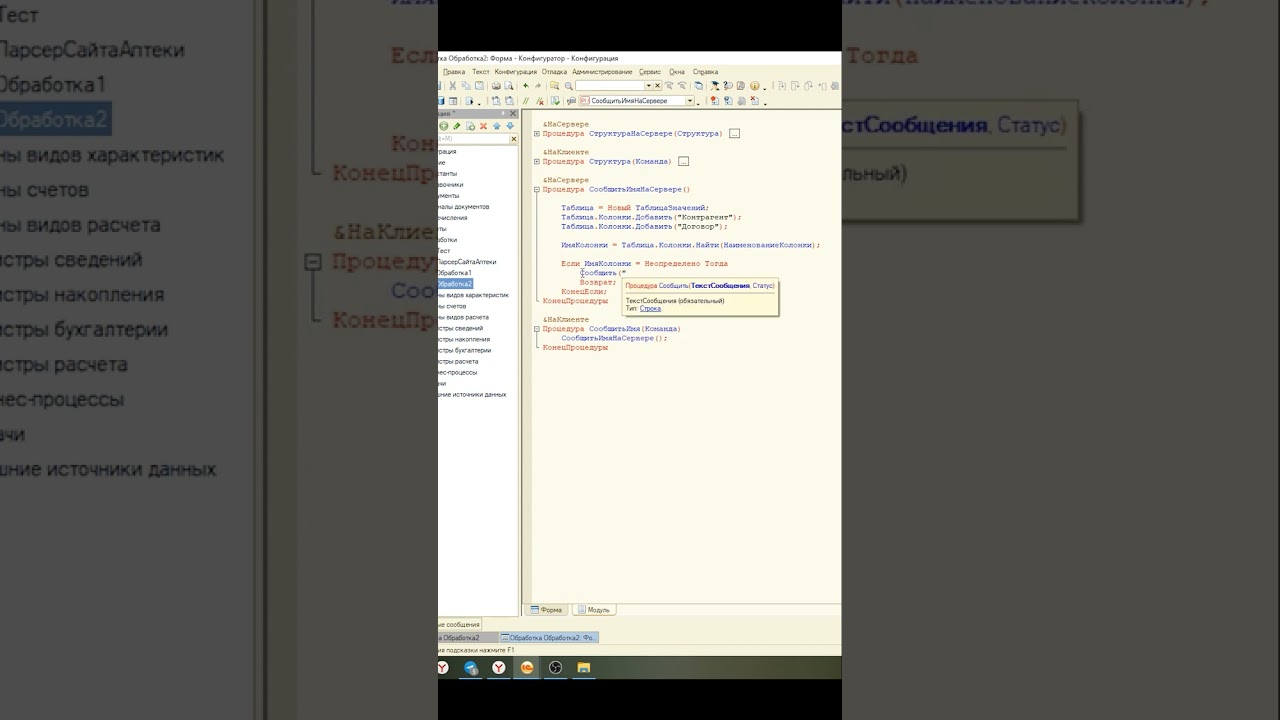Click the Возврат; line in code
Viewport: 1280px width, 720px height.
click(598, 282)
